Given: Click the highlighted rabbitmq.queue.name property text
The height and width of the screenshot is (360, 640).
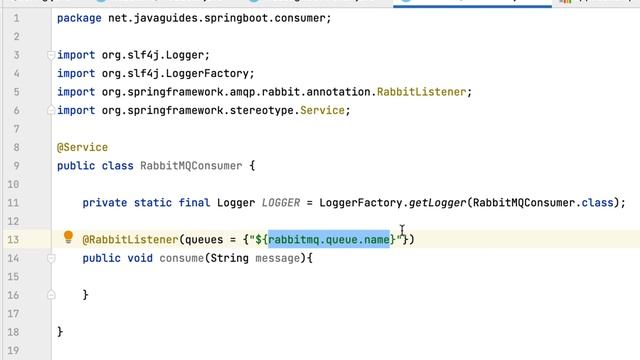Looking at the screenshot, I should click(329, 240).
